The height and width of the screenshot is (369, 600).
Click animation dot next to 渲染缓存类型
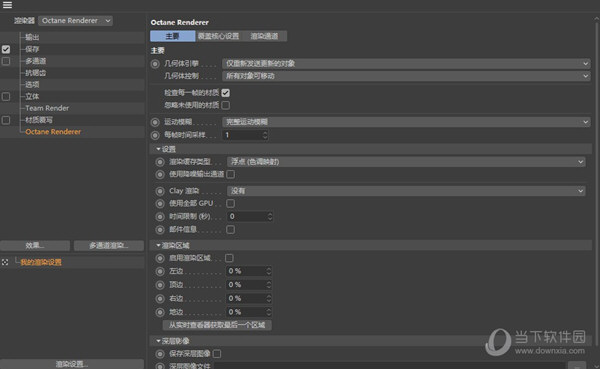coord(160,162)
